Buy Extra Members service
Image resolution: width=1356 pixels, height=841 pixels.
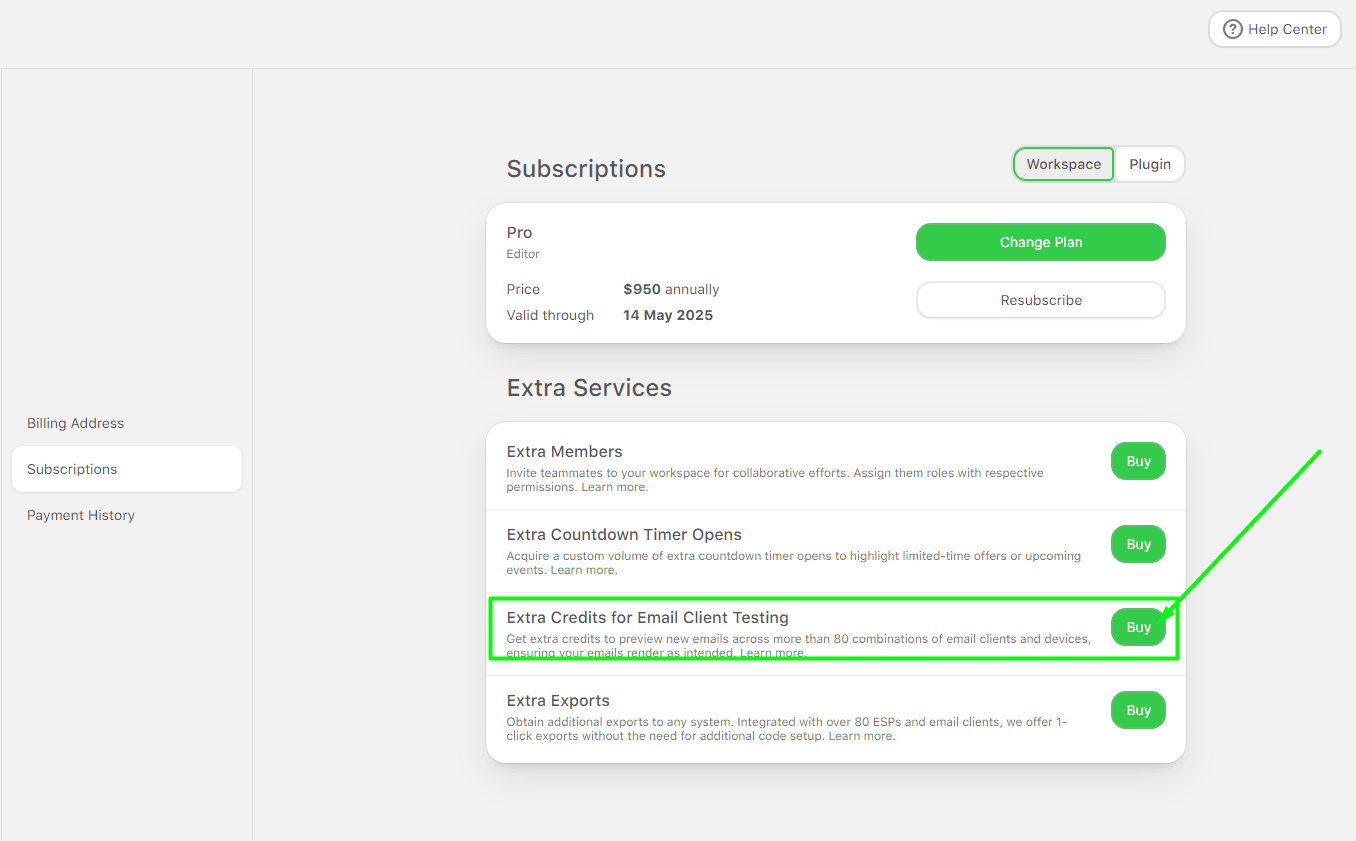1138,461
